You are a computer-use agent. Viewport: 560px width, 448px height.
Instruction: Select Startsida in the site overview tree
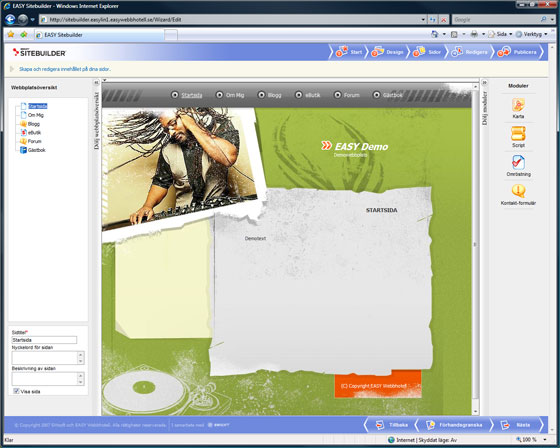[x=38, y=106]
